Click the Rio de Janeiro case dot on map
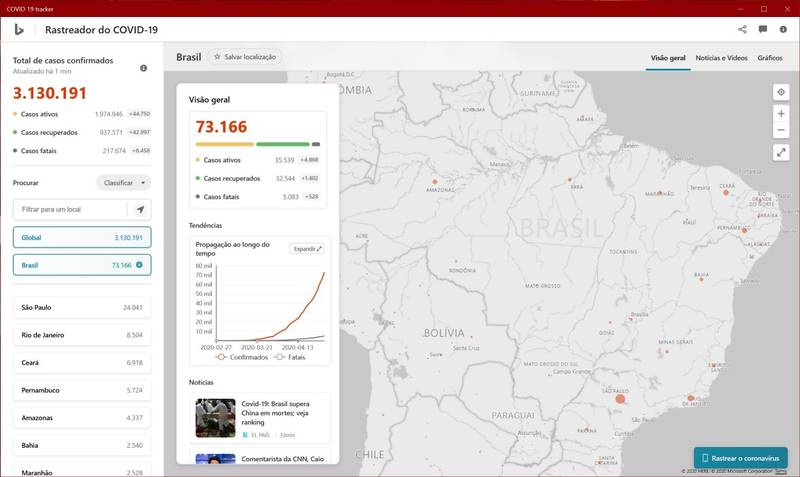This screenshot has width=800, height=477. 690,398
